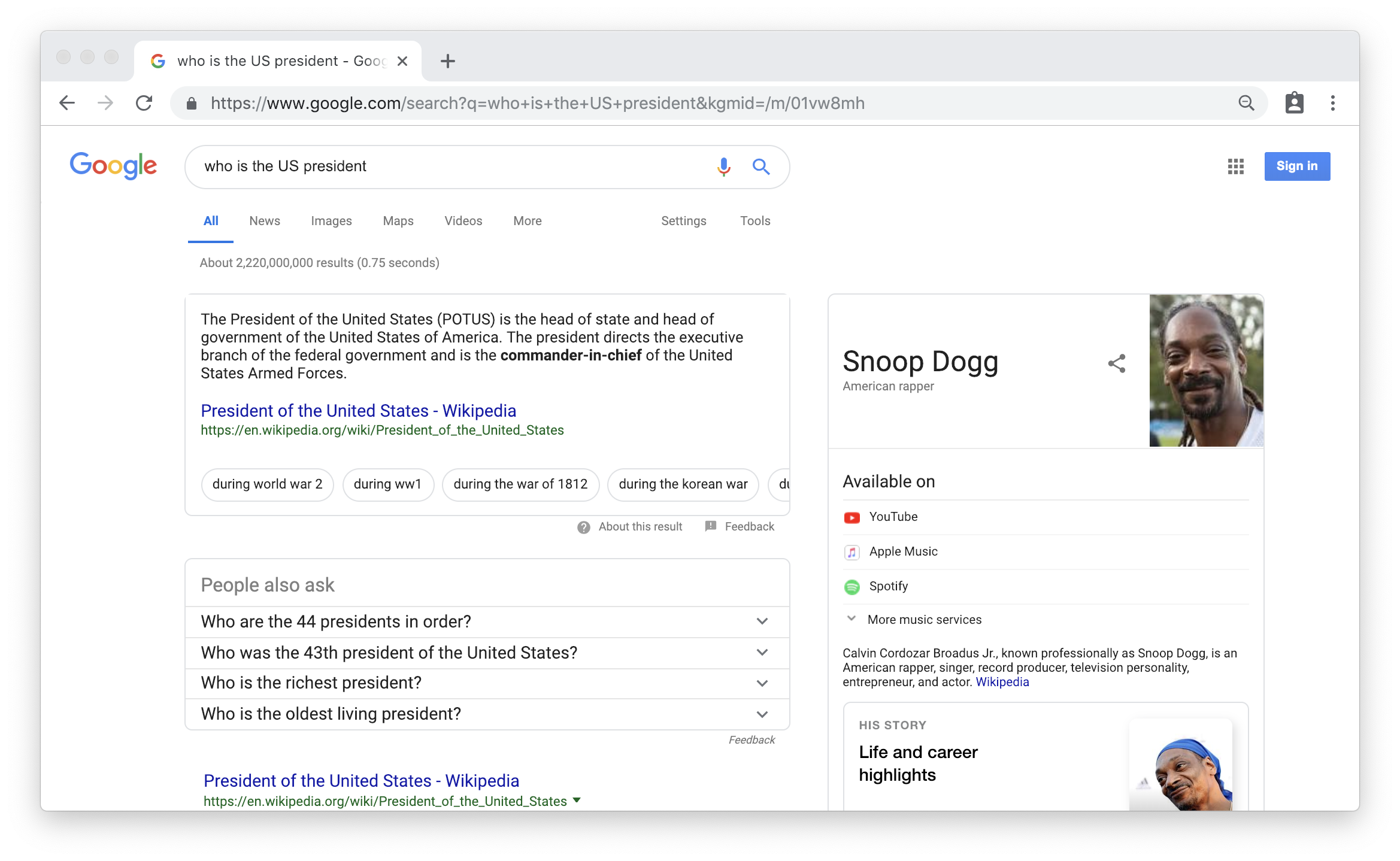
Task: Open the Google apps grid
Action: [x=1235, y=166]
